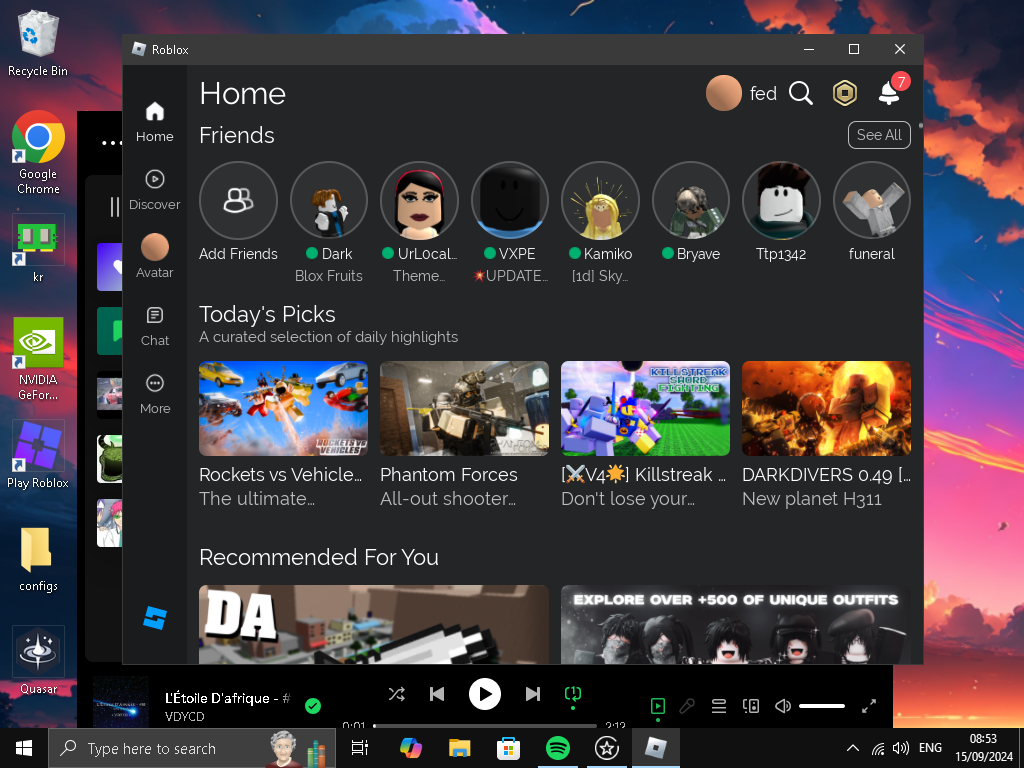This screenshot has width=1024, height=768.
Task: Open friend funeral's avatar
Action: (872, 200)
